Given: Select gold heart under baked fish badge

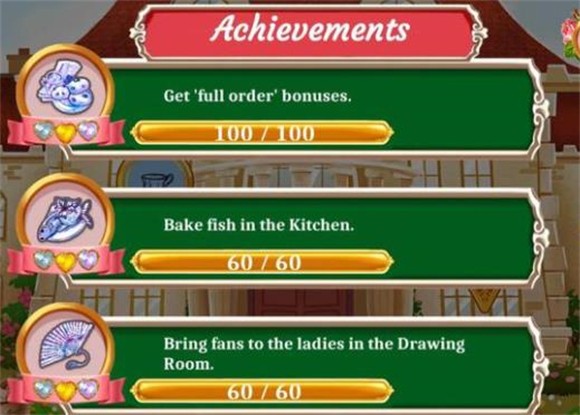Looking at the screenshot, I should click(65, 262).
